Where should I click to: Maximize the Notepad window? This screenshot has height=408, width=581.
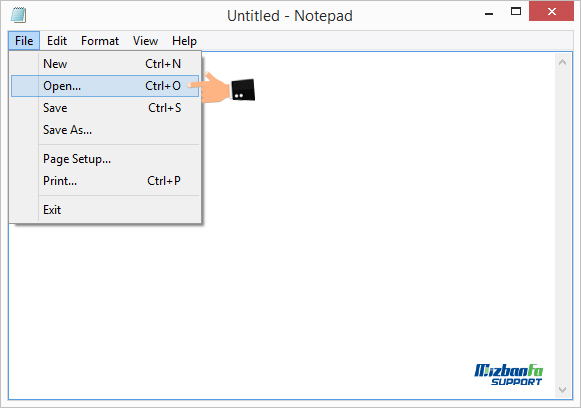(x=515, y=11)
